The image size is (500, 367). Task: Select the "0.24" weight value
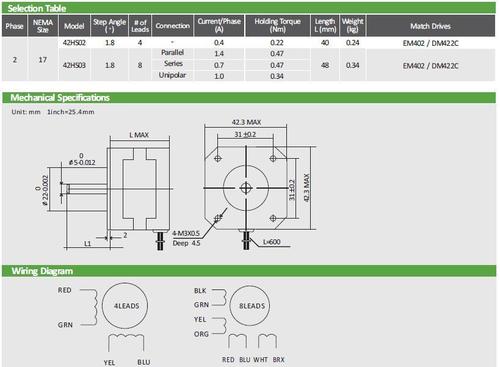pos(352,43)
